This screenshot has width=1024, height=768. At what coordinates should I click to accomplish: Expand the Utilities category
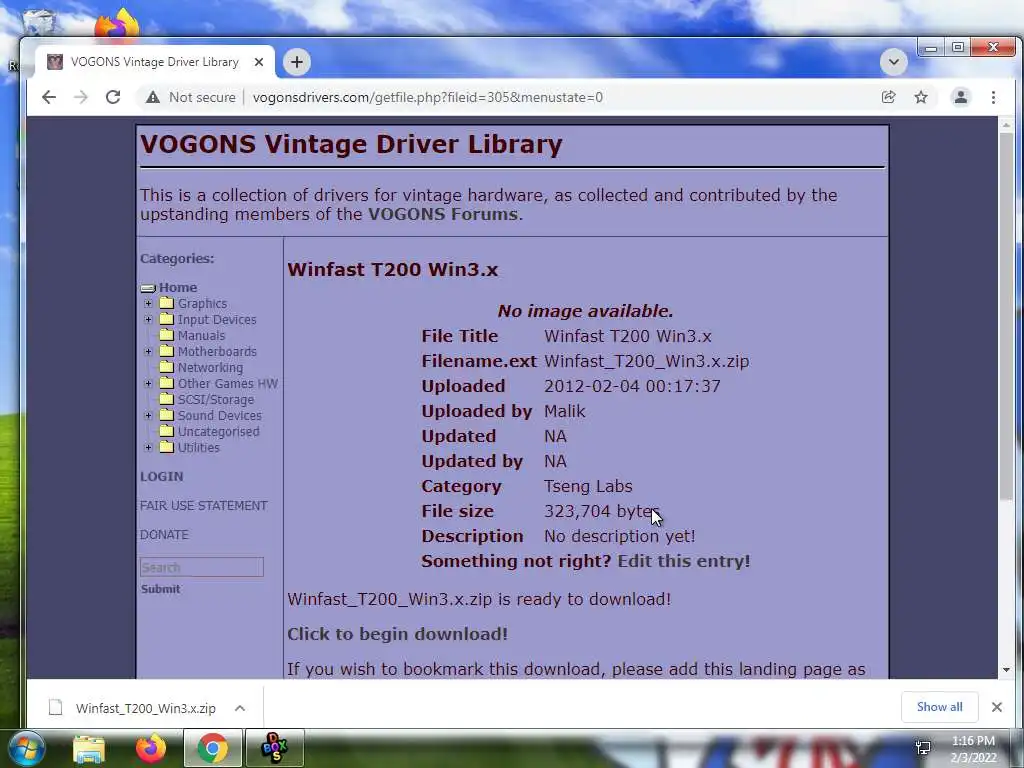coord(148,447)
